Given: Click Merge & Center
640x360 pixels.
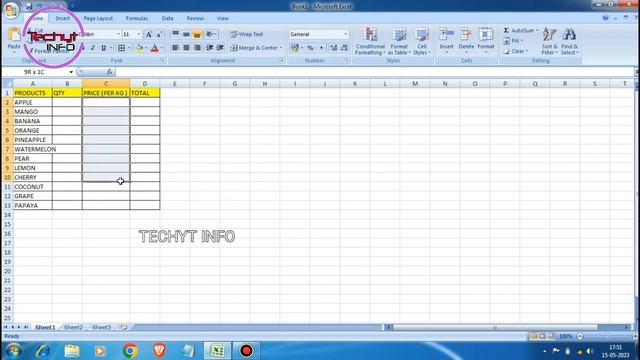Looking at the screenshot, I should click(253, 48).
